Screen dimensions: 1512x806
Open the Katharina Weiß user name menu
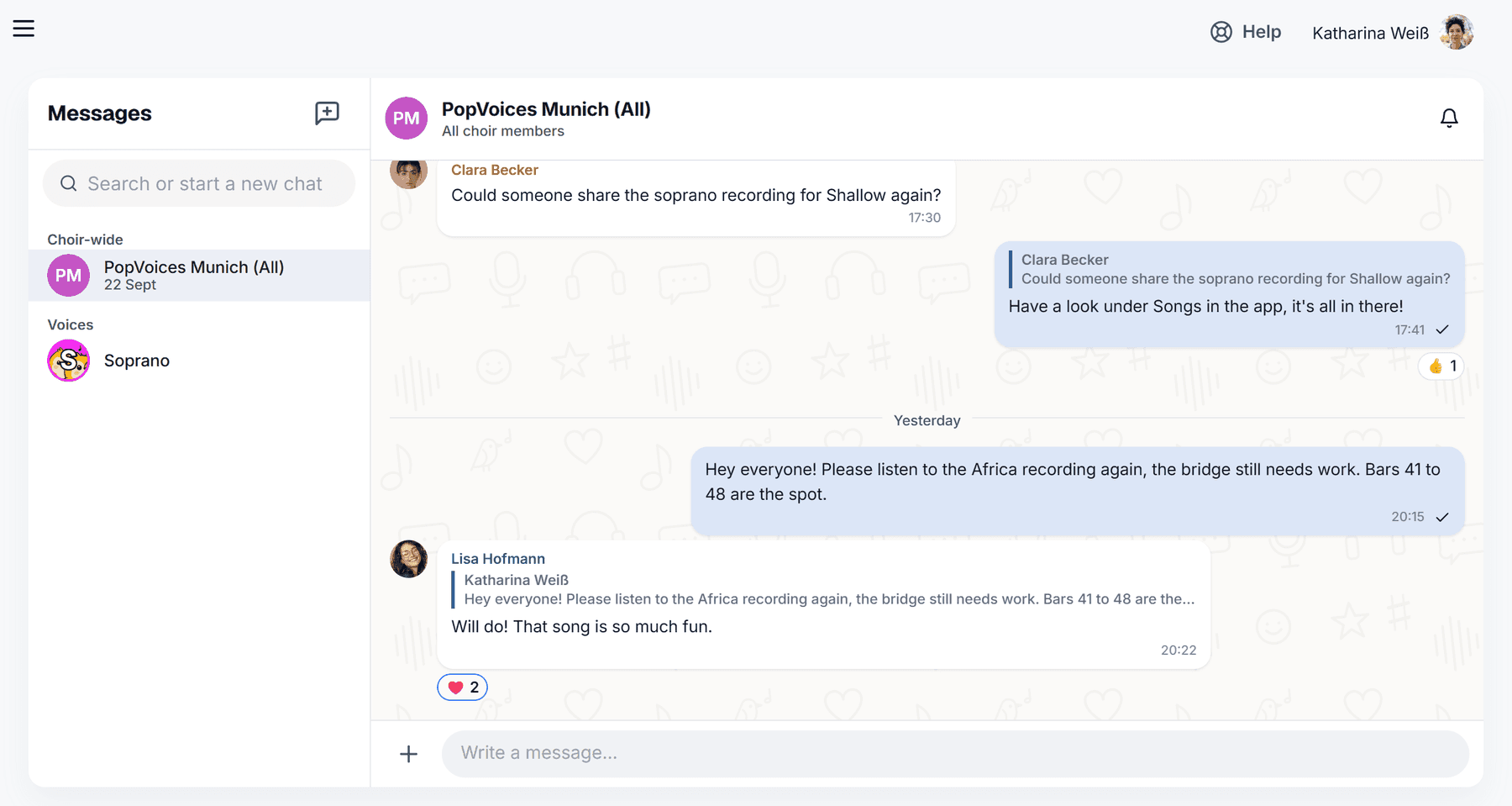(x=1370, y=33)
